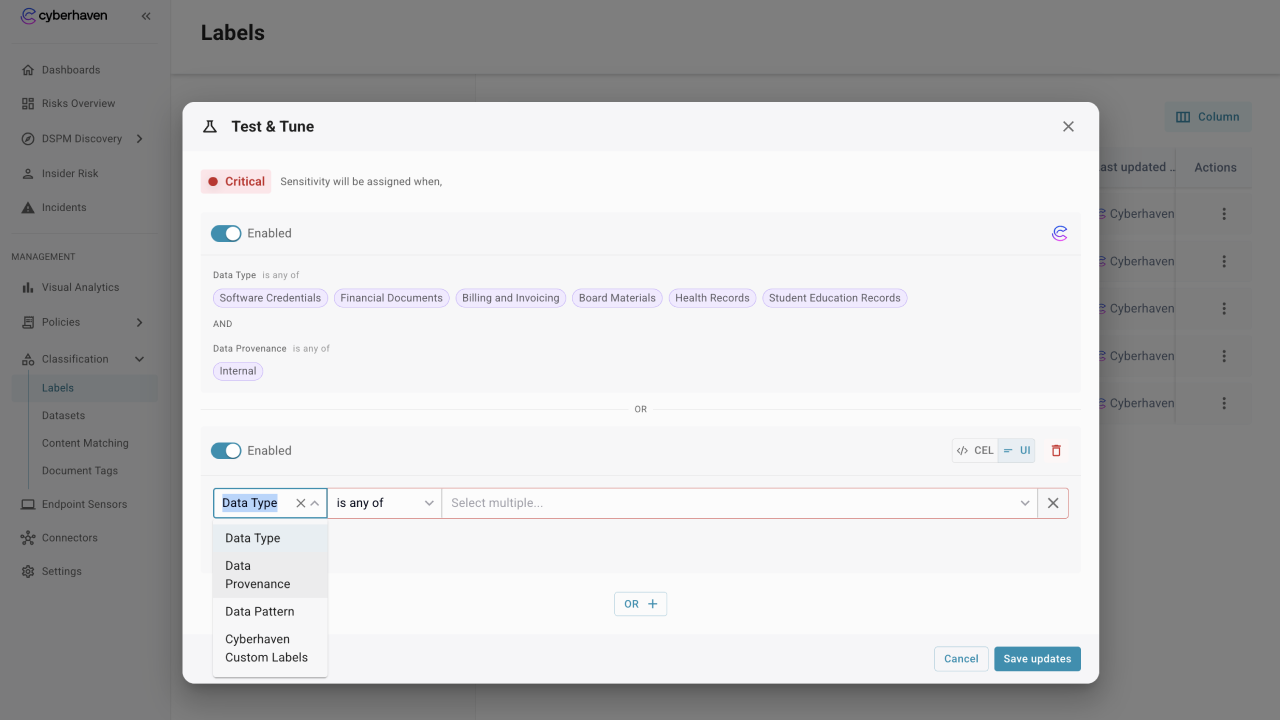Open the Settings gear in sidebar
Image resolution: width=1280 pixels, height=720 pixels.
(x=28, y=572)
